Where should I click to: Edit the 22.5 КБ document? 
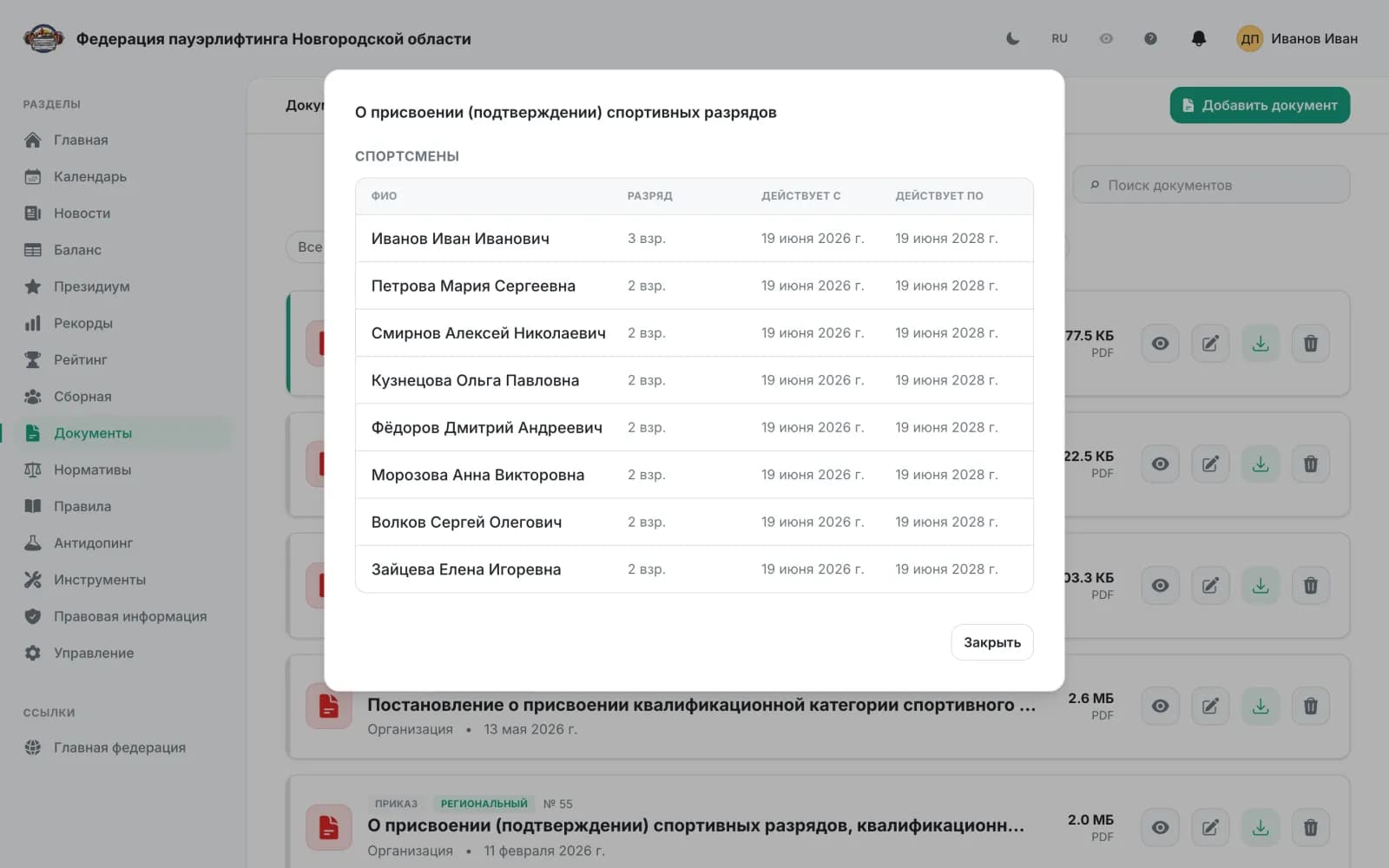click(x=1210, y=464)
